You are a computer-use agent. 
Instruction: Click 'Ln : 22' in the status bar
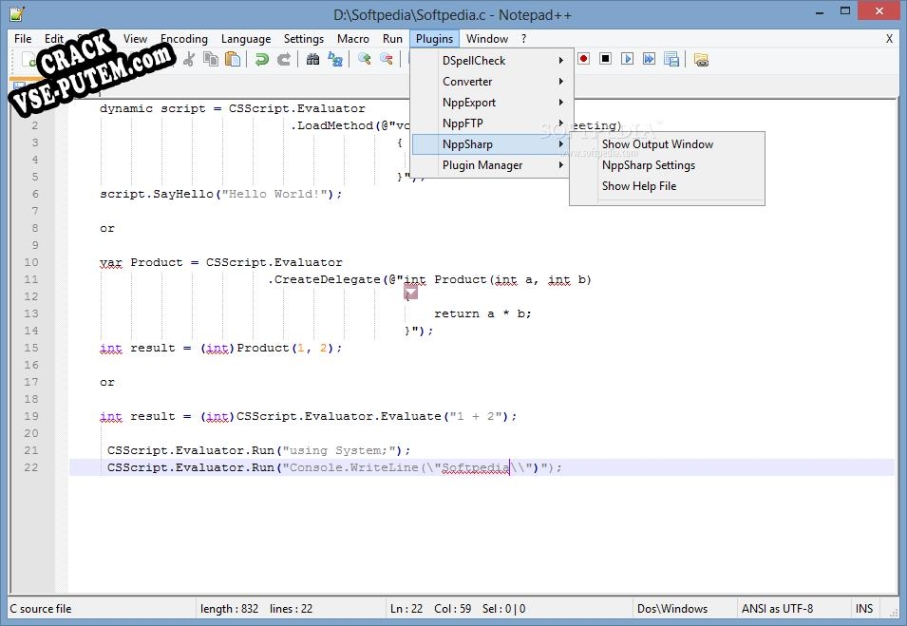click(x=406, y=609)
